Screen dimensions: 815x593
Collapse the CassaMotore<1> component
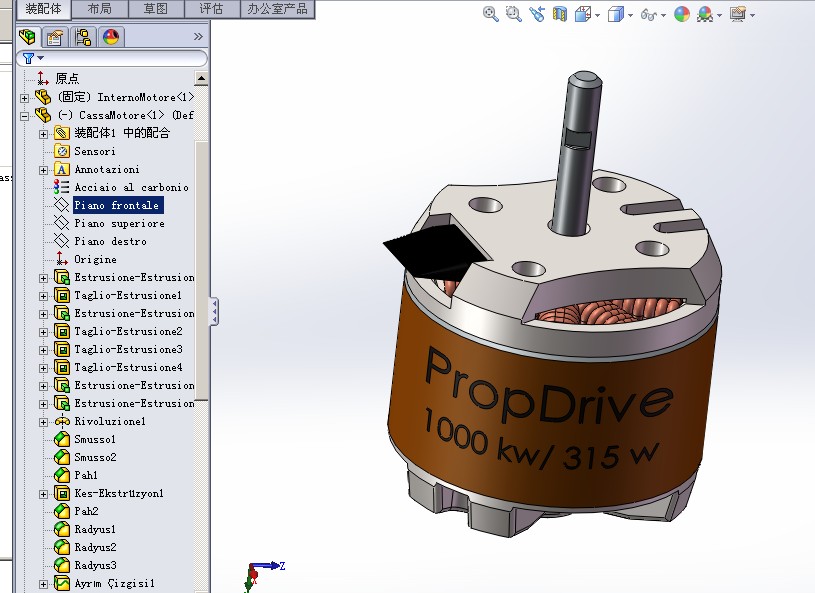point(24,116)
